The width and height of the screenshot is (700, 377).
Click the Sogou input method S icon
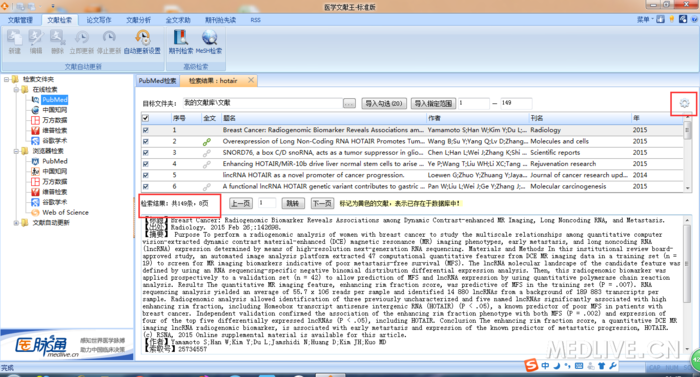pyautogui.click(x=531, y=365)
